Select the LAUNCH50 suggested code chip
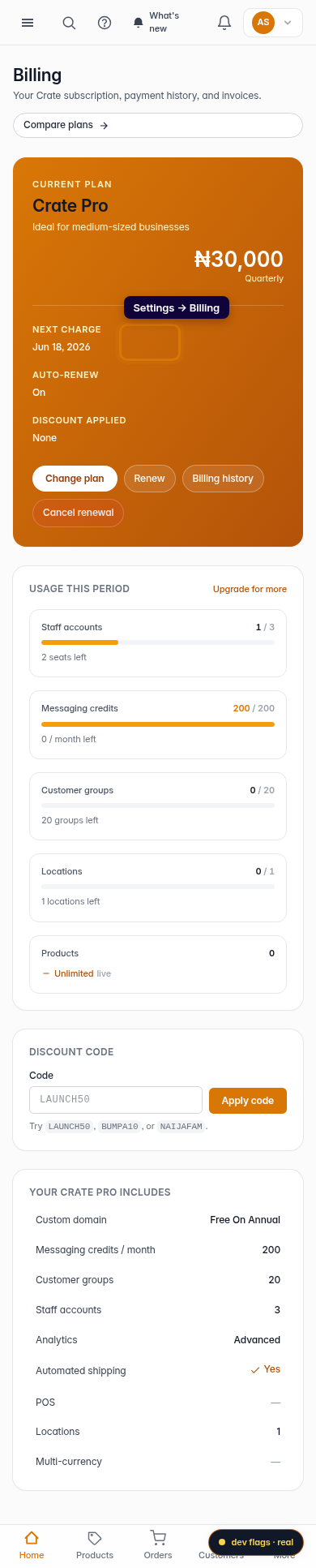The width and height of the screenshot is (316, 1568). pos(69,1127)
